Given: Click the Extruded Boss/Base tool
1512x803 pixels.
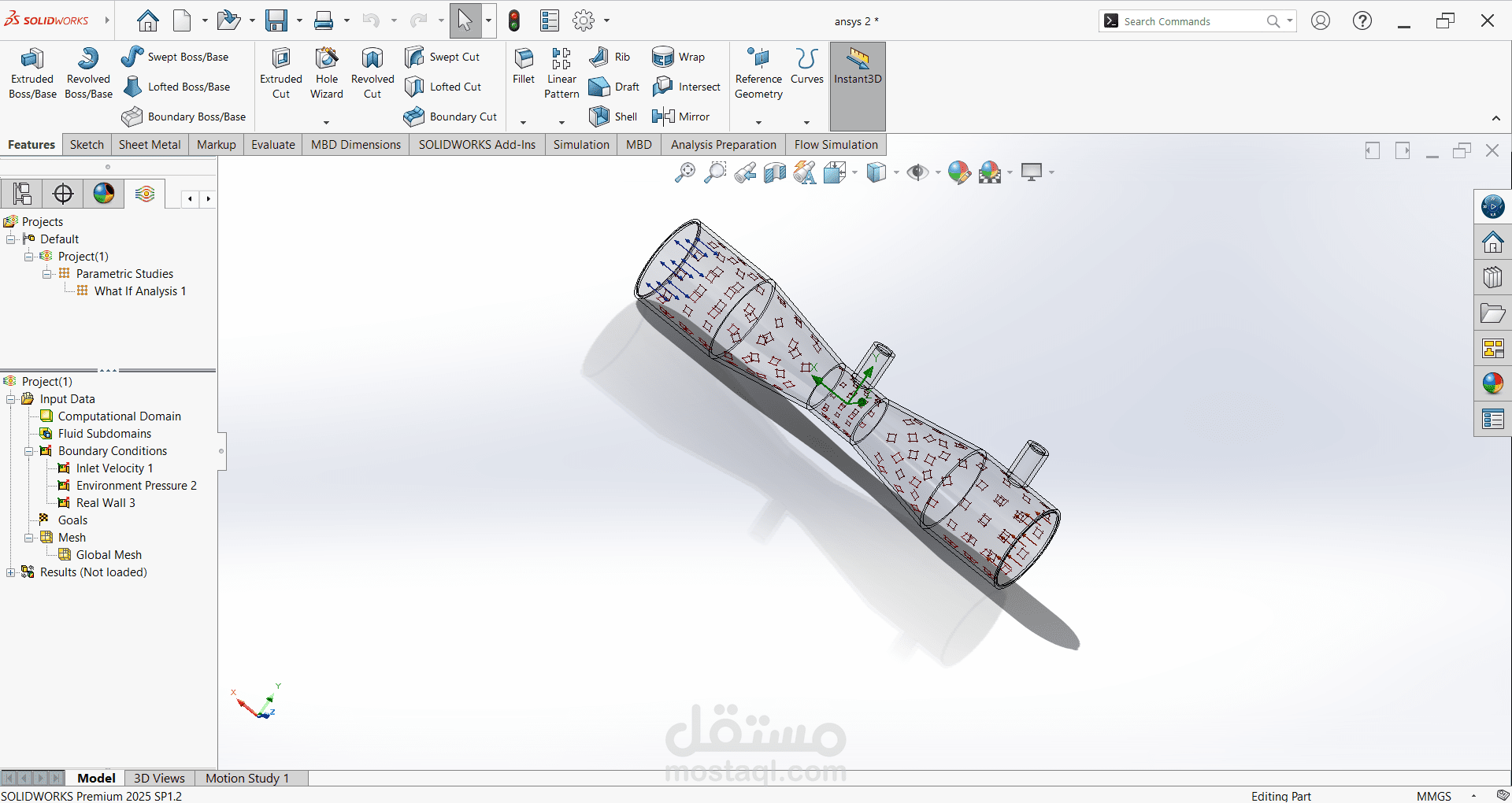Looking at the screenshot, I should click(x=32, y=73).
